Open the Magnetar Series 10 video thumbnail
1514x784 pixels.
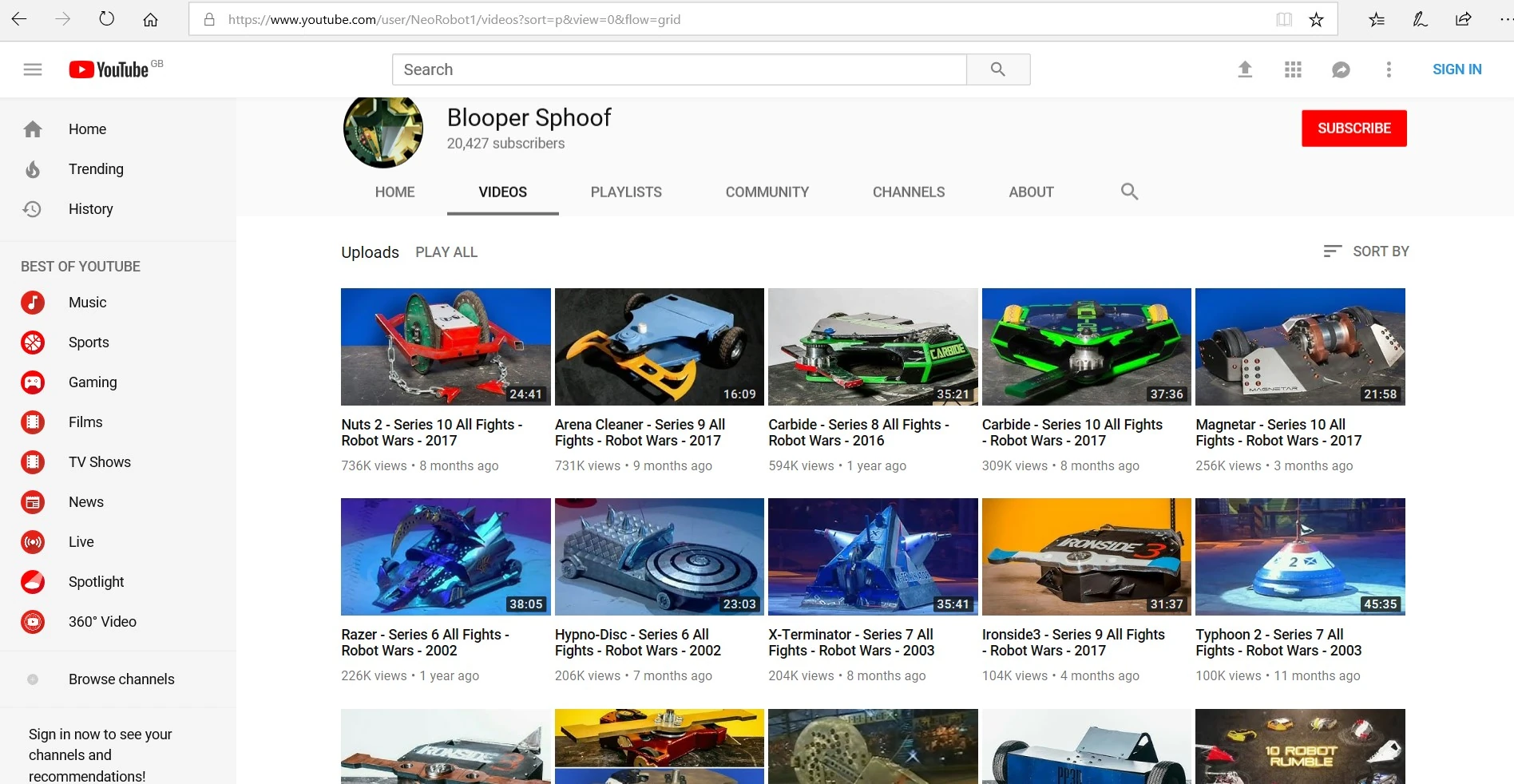point(1300,347)
